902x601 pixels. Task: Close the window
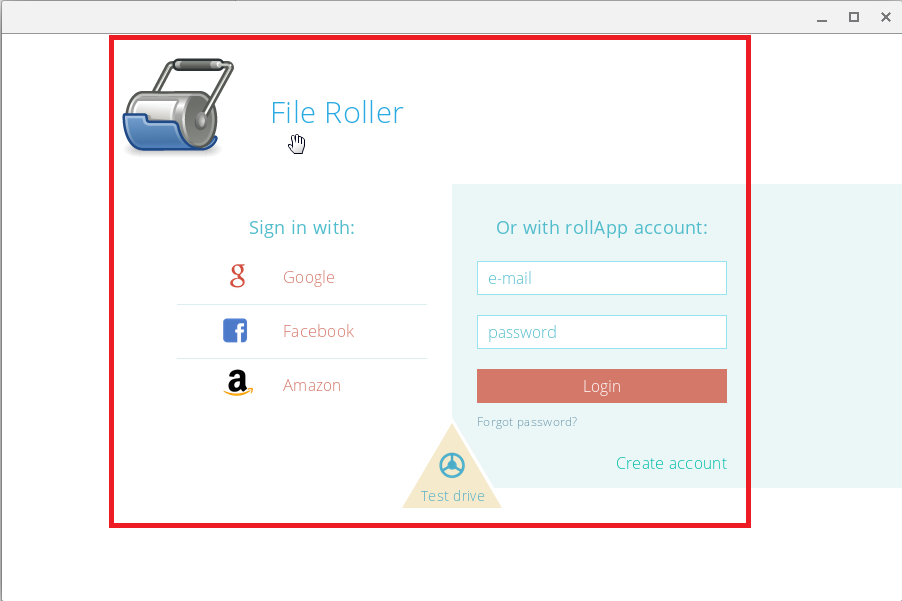pyautogui.click(x=886, y=17)
